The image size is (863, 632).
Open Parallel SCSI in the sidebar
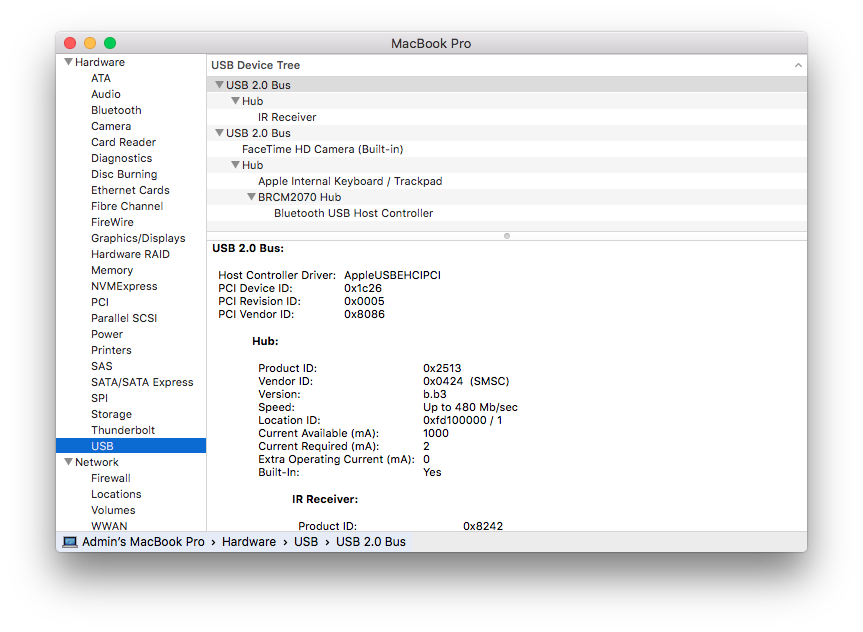tap(124, 318)
